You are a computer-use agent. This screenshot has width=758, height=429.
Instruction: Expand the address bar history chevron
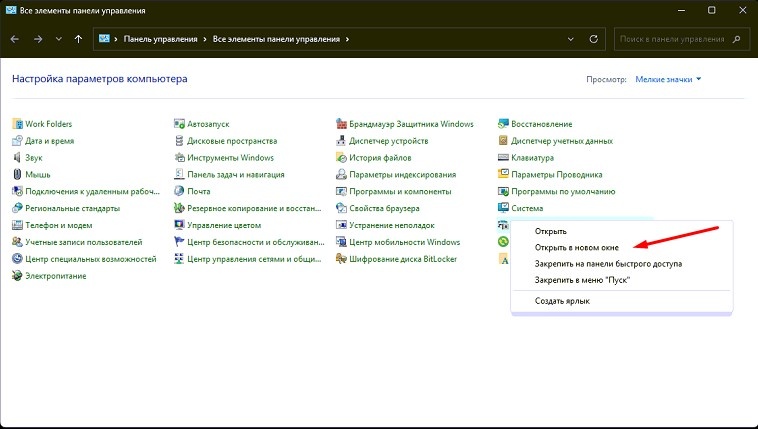coord(570,39)
